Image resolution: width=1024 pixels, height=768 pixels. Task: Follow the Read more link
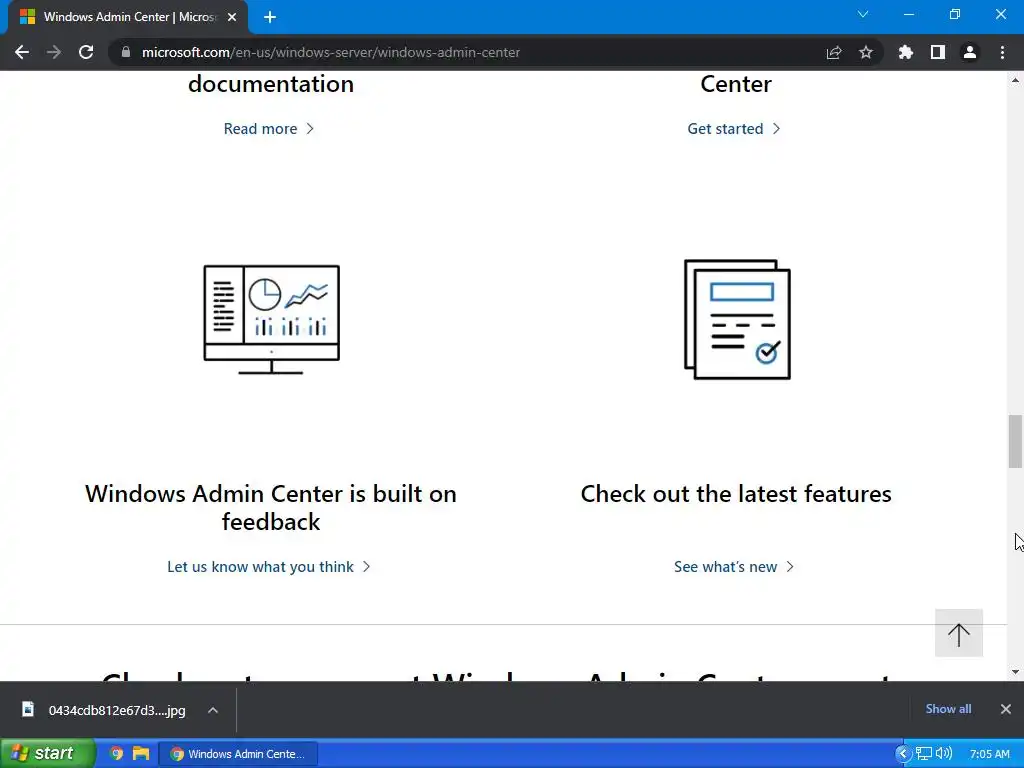pos(268,129)
